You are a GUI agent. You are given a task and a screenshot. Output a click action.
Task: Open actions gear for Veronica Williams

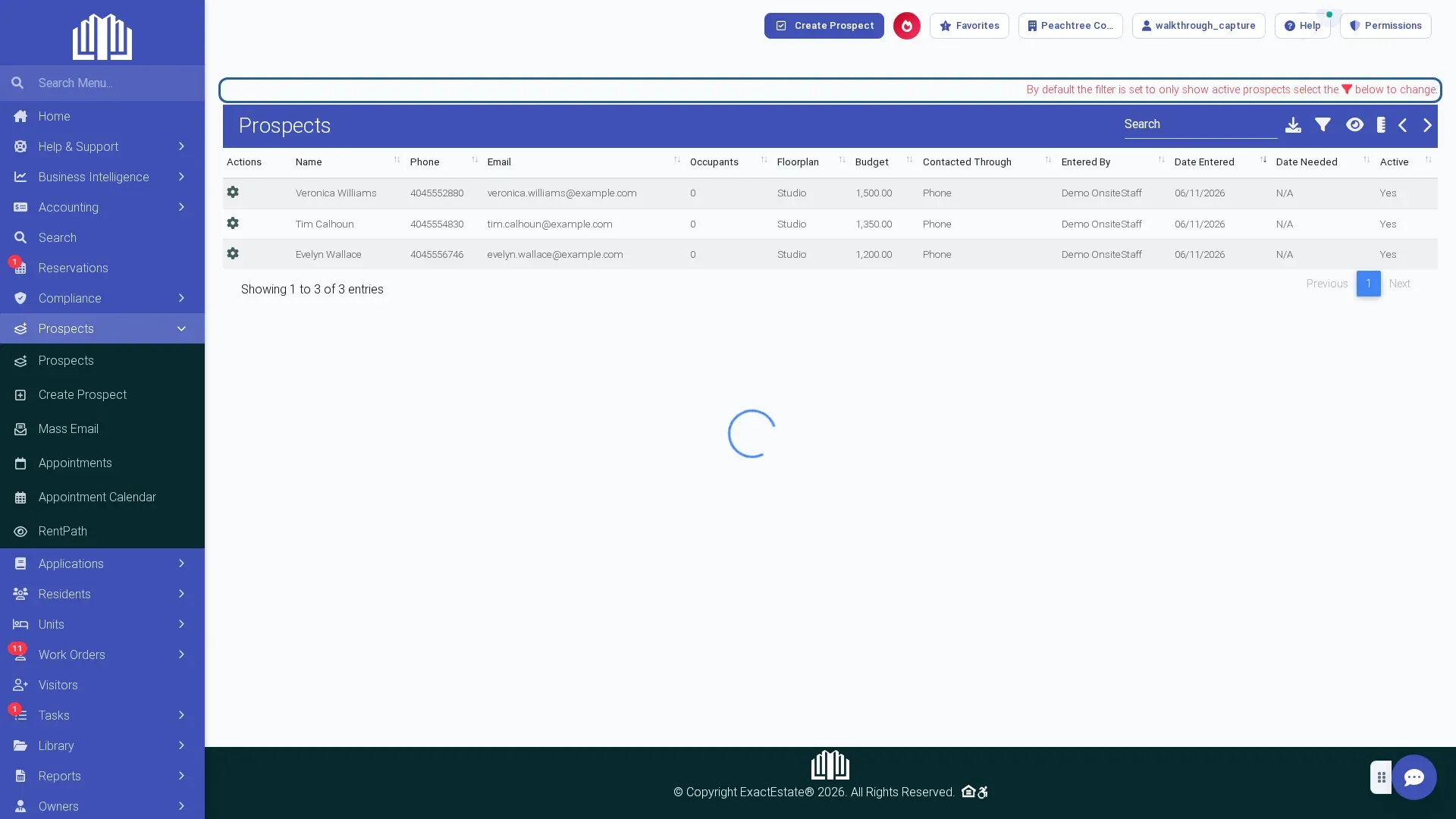pos(233,193)
